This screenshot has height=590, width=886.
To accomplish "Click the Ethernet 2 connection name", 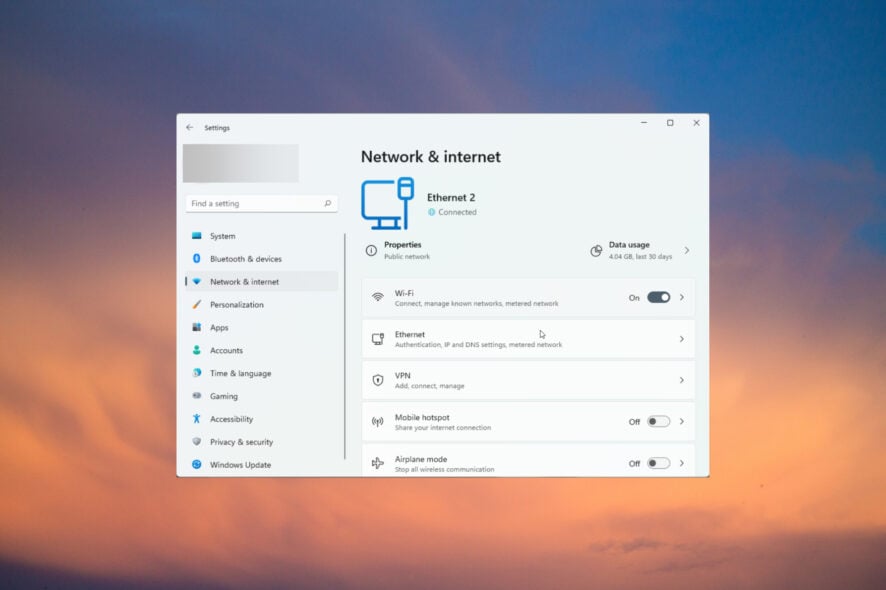I will (x=451, y=197).
